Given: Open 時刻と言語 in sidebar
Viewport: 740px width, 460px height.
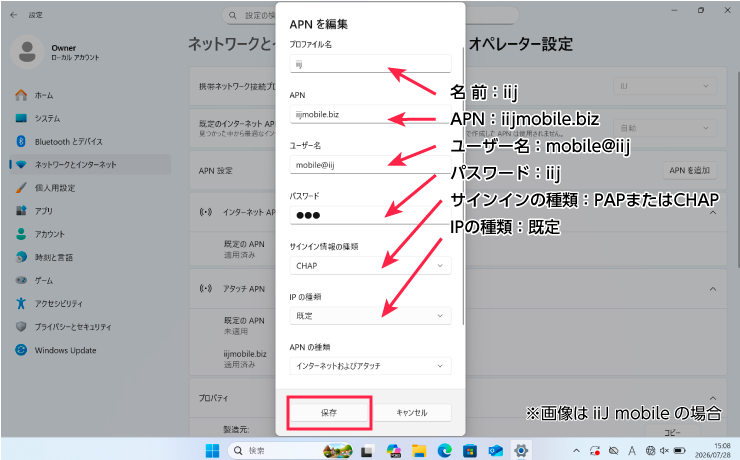Looking at the screenshot, I should click(x=90, y=257).
